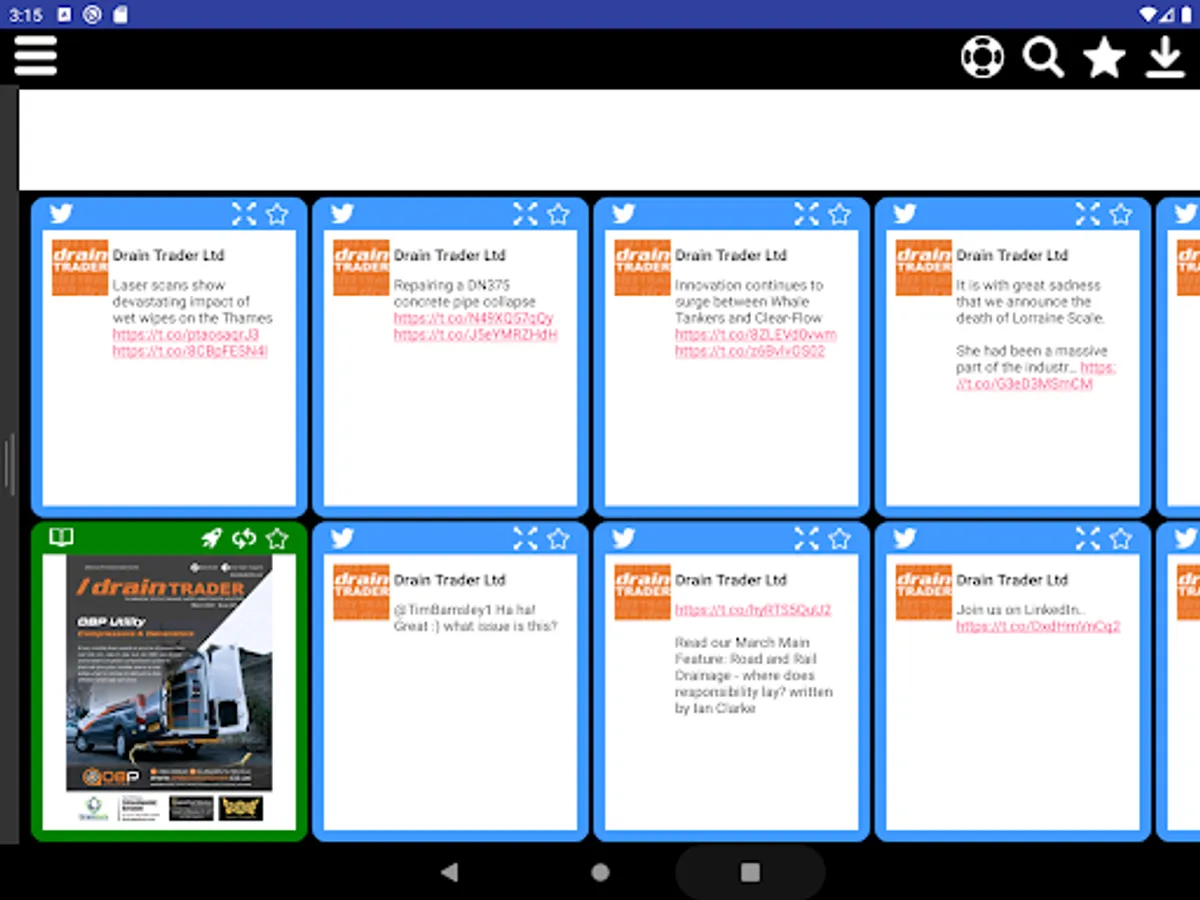Tap Twitter bird on Lorraine Scale card
This screenshot has height=900, width=1200.
[904, 213]
